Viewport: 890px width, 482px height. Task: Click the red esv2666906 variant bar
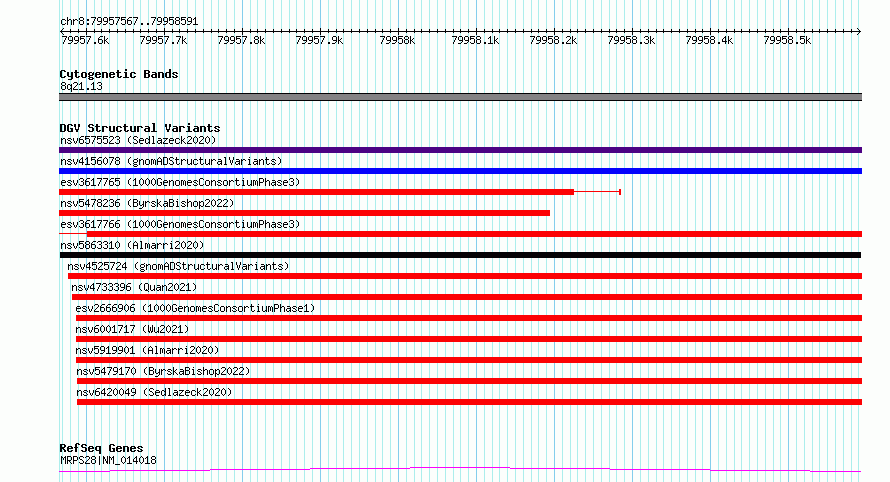[469, 318]
